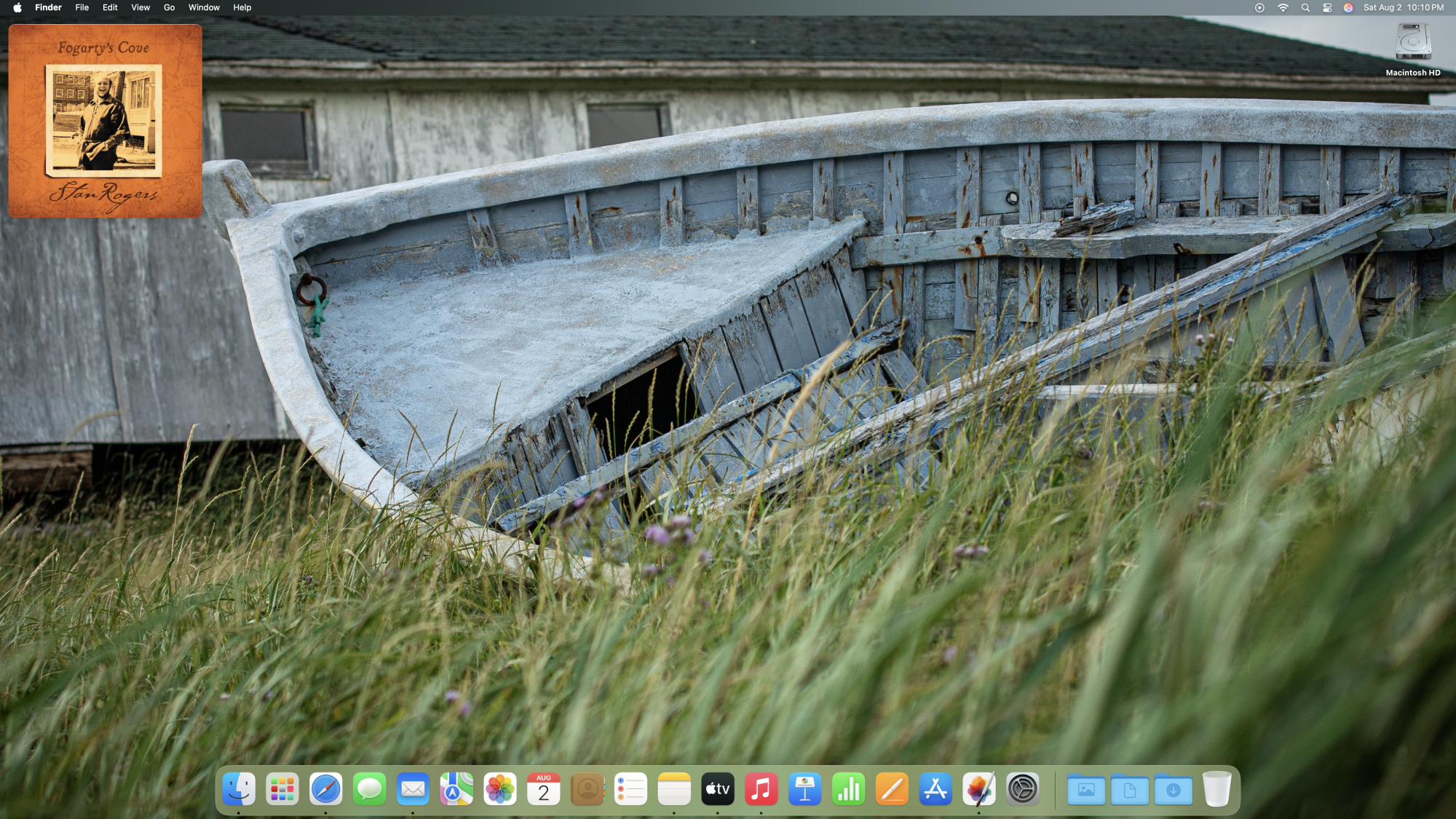This screenshot has width=1456, height=819.
Task: Click the Launchpad grid icon
Action: pos(282,789)
